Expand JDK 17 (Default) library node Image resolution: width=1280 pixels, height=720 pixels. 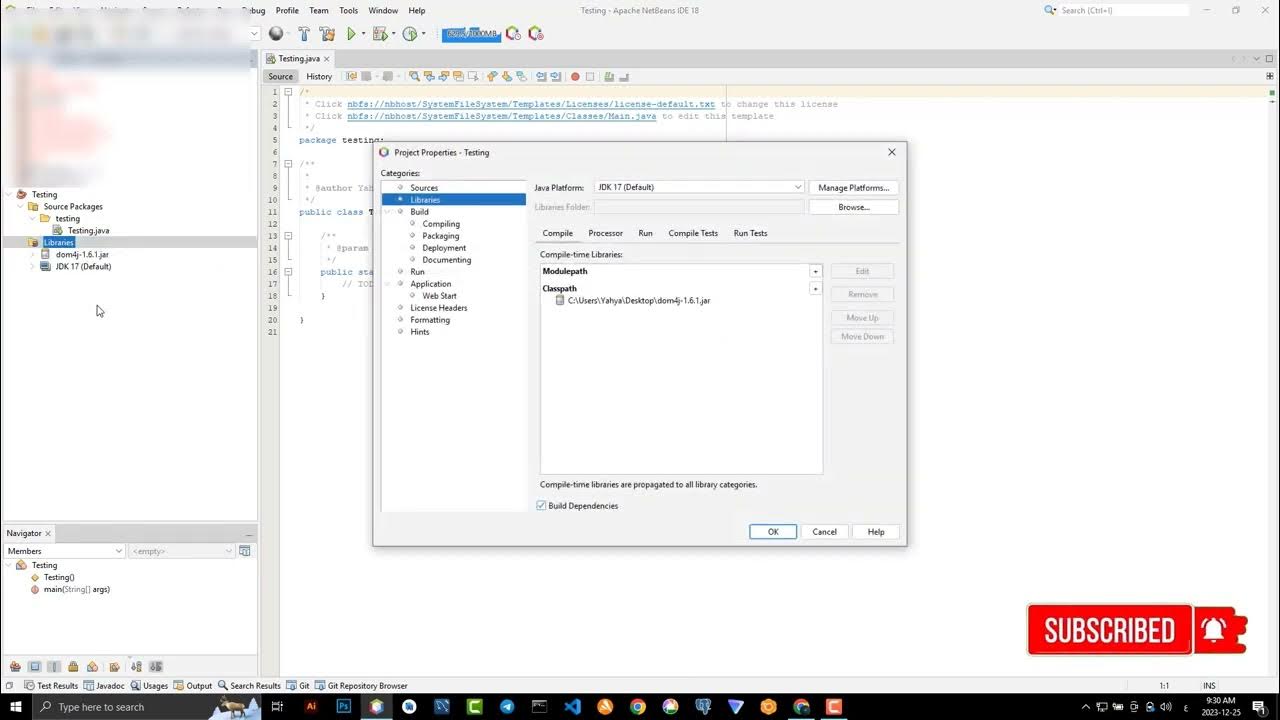tap(33, 266)
